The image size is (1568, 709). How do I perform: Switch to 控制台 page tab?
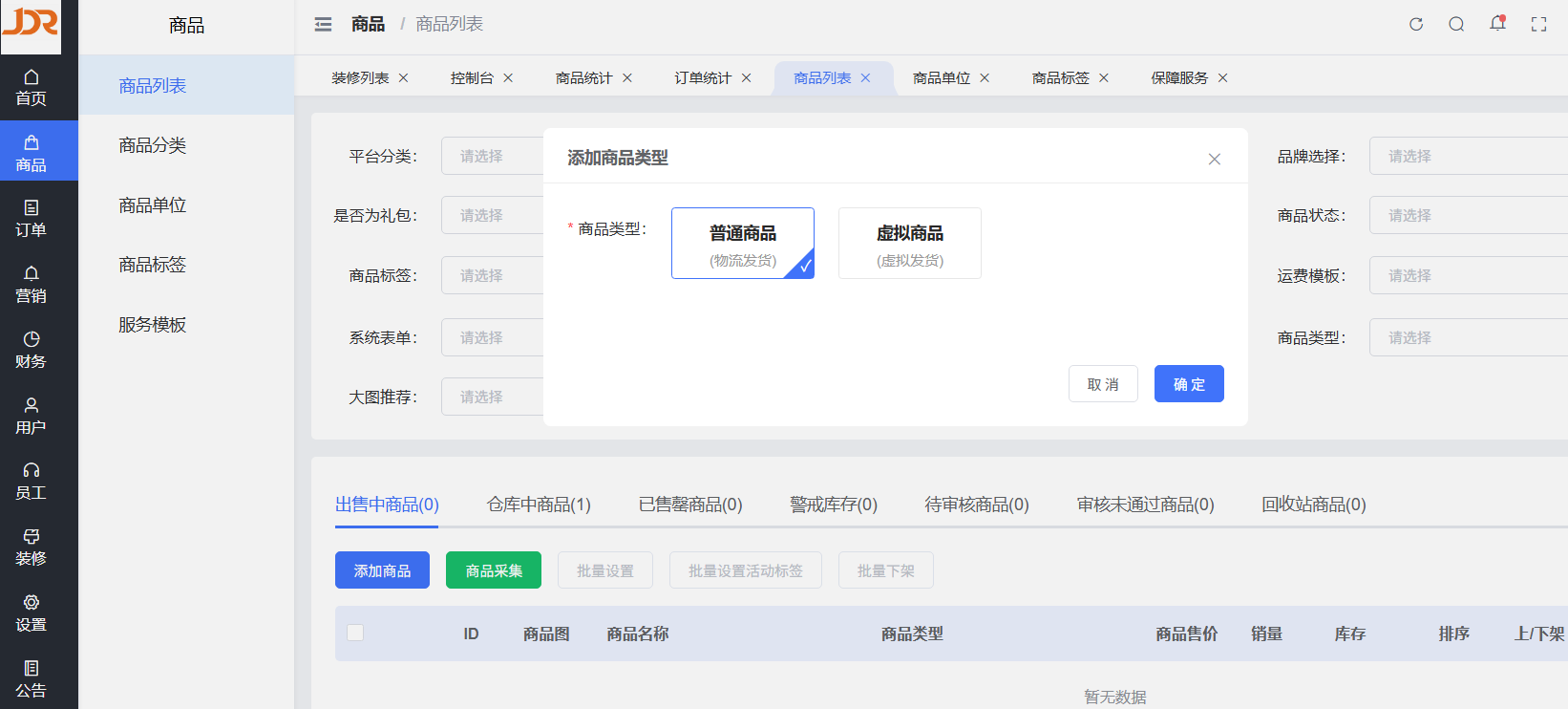point(472,77)
